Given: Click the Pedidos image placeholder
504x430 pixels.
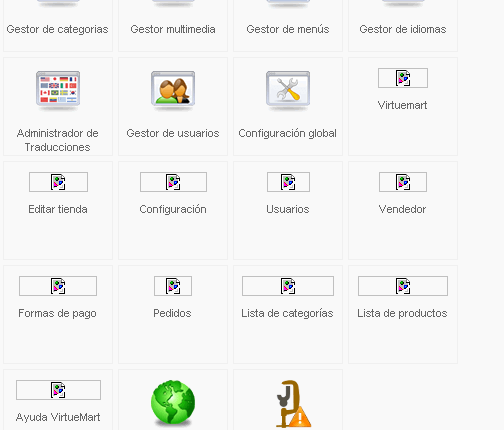Looking at the screenshot, I should (173, 286).
